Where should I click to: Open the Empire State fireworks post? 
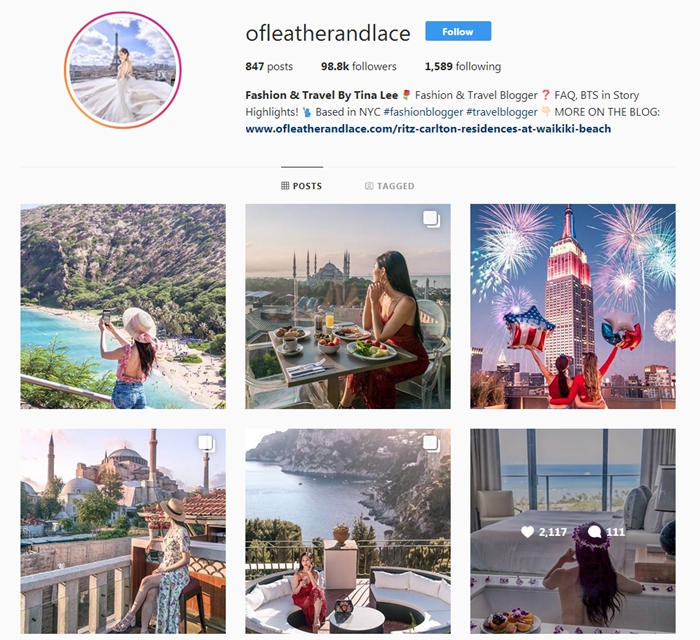[573, 307]
